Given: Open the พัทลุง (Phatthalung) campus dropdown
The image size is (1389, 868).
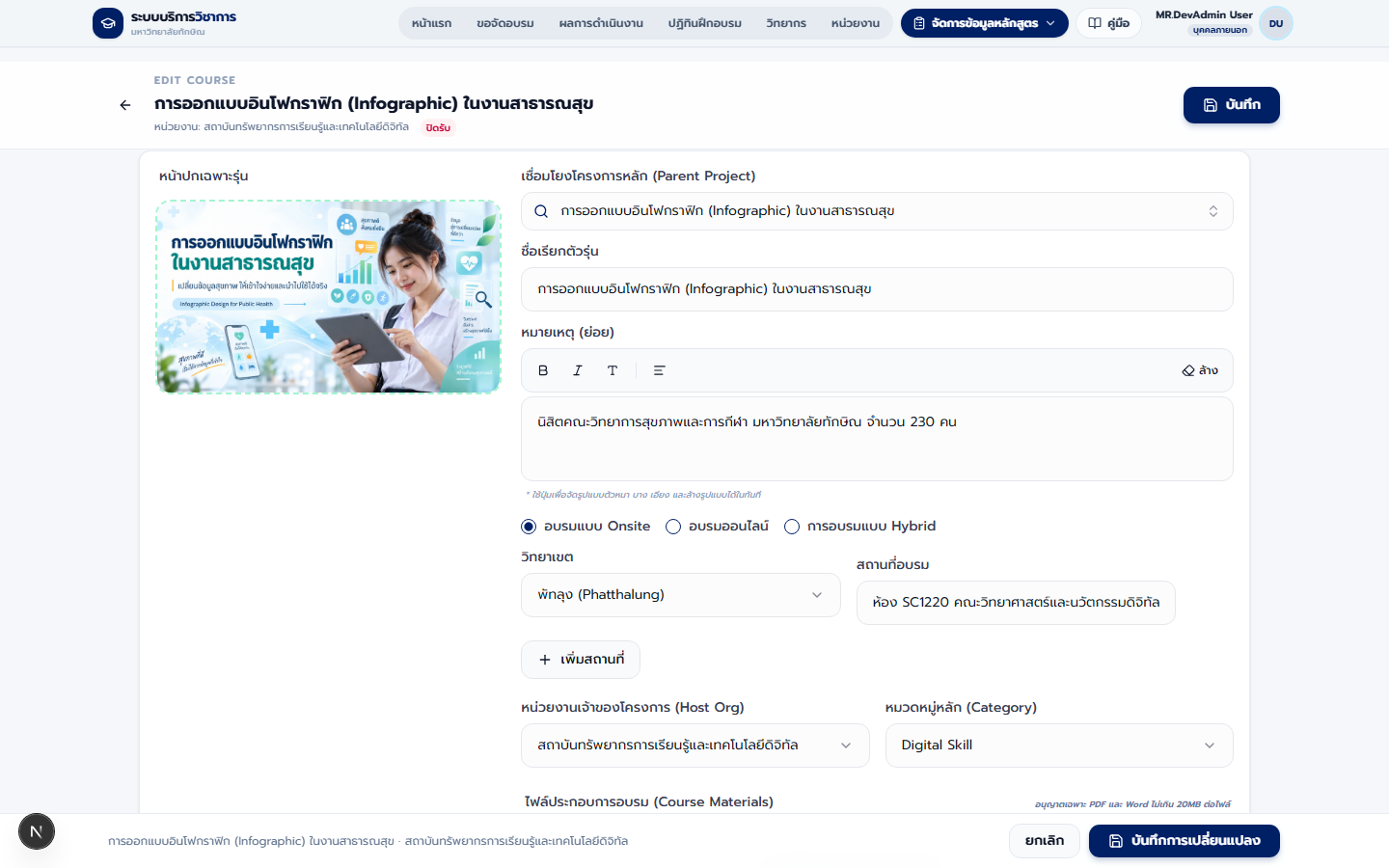Looking at the screenshot, I should click(x=681, y=595).
